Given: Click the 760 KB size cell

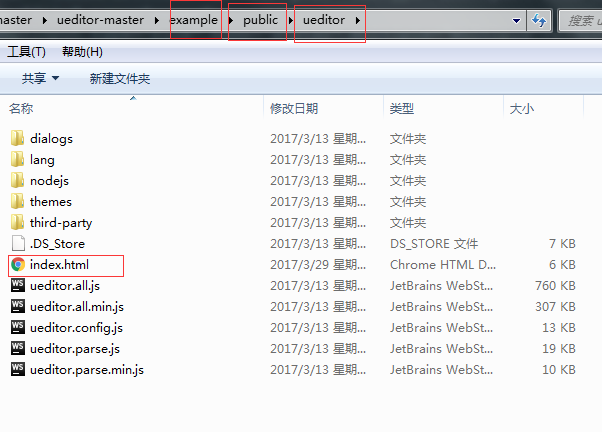Looking at the screenshot, I should coord(555,286).
